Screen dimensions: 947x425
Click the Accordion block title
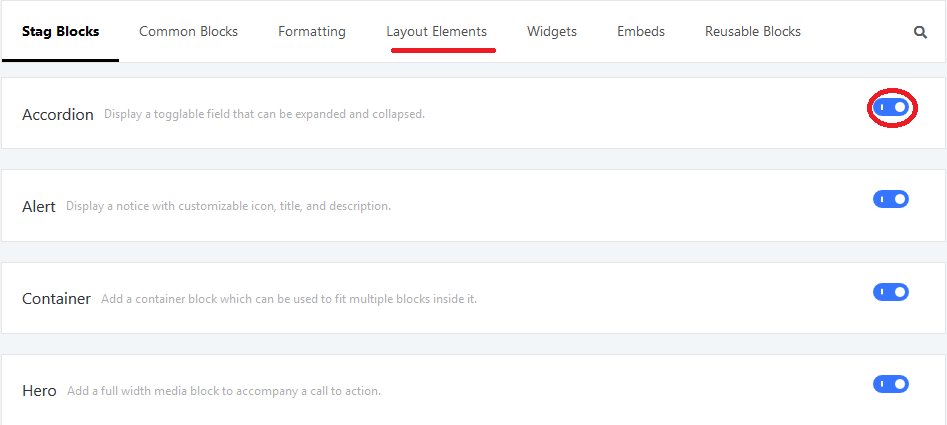coord(58,115)
